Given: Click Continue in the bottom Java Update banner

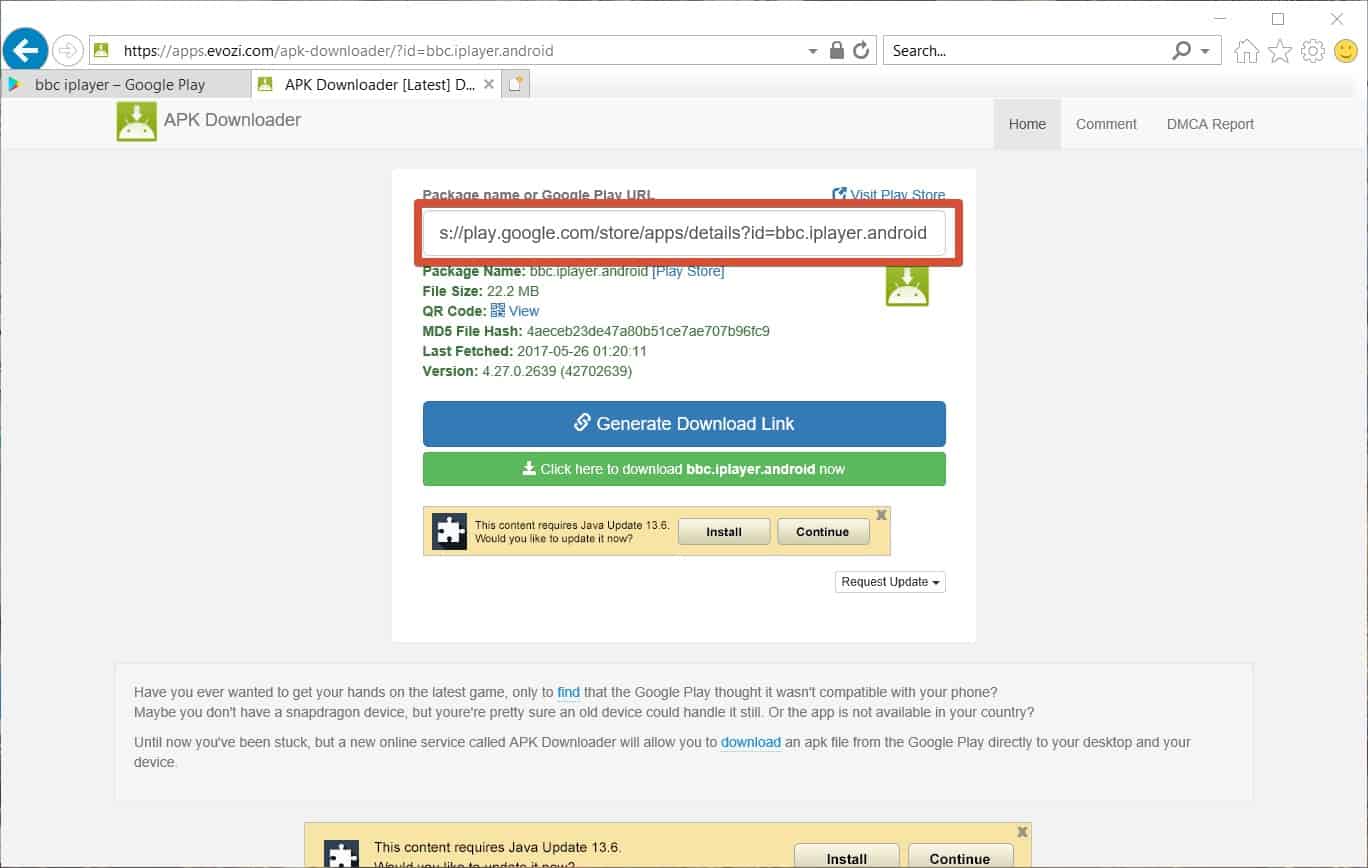Looking at the screenshot, I should coord(960,857).
